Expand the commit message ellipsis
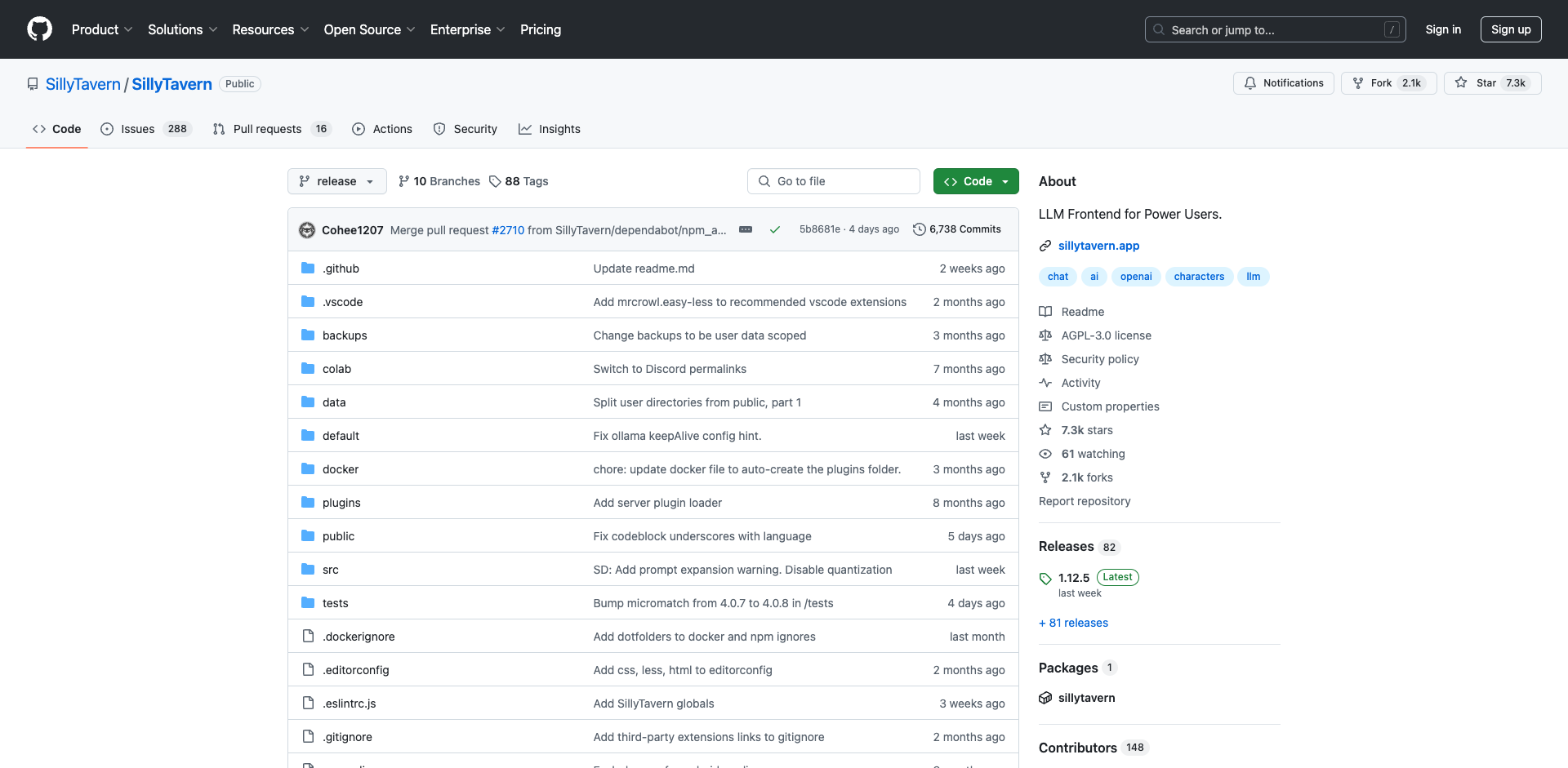The height and width of the screenshot is (768, 1568). (746, 230)
